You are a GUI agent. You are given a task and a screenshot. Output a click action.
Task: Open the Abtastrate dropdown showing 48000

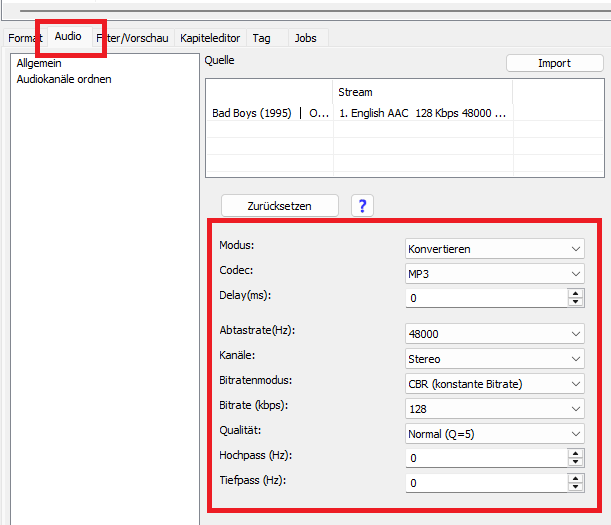pyautogui.click(x=494, y=334)
